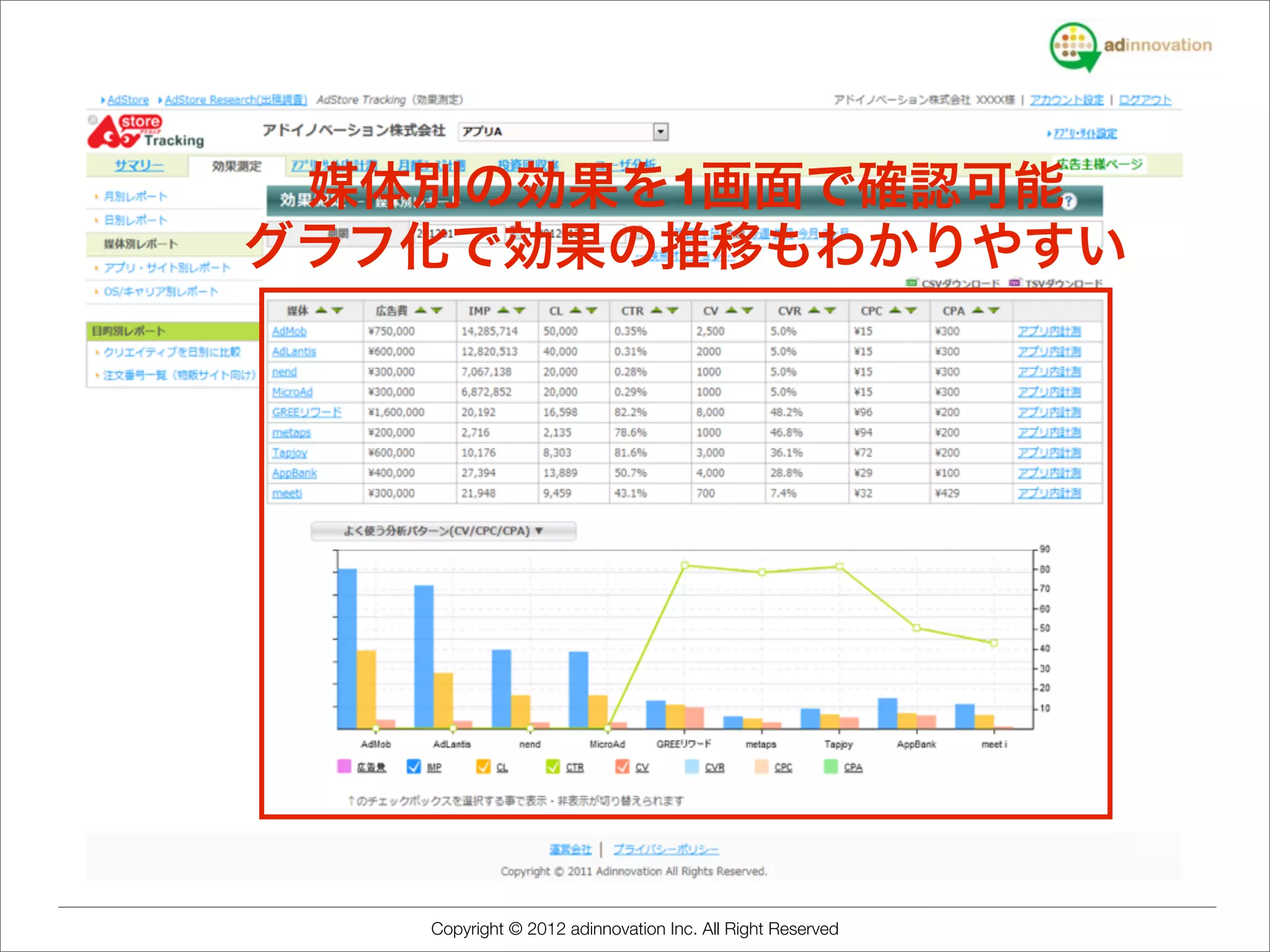This screenshot has height=952, width=1270.
Task: Sort CL column descending arrow
Action: 591,310
